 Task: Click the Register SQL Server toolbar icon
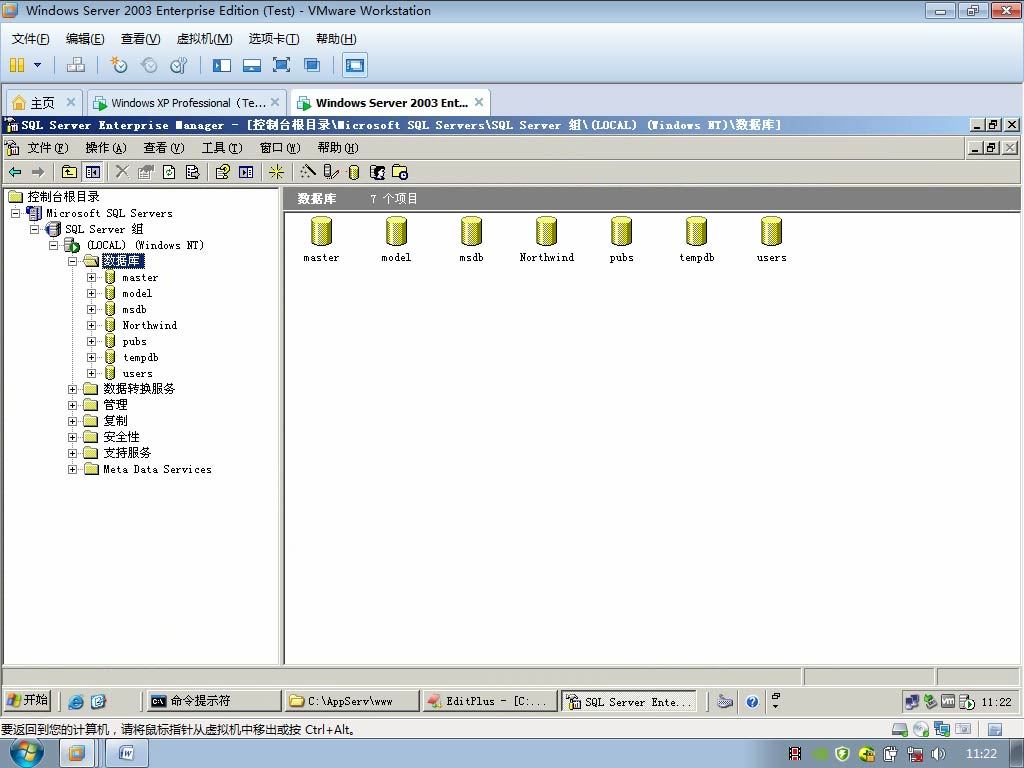click(x=331, y=172)
